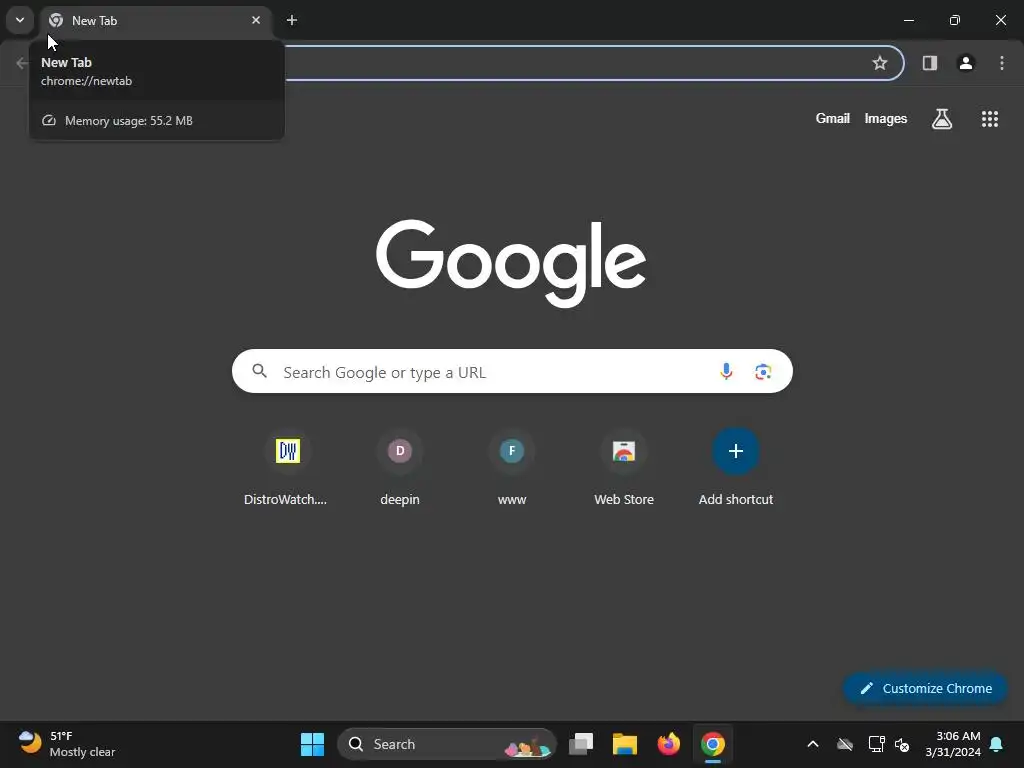This screenshot has width=1024, height=768.
Task: Open network status tray icon
Action: coord(876,744)
